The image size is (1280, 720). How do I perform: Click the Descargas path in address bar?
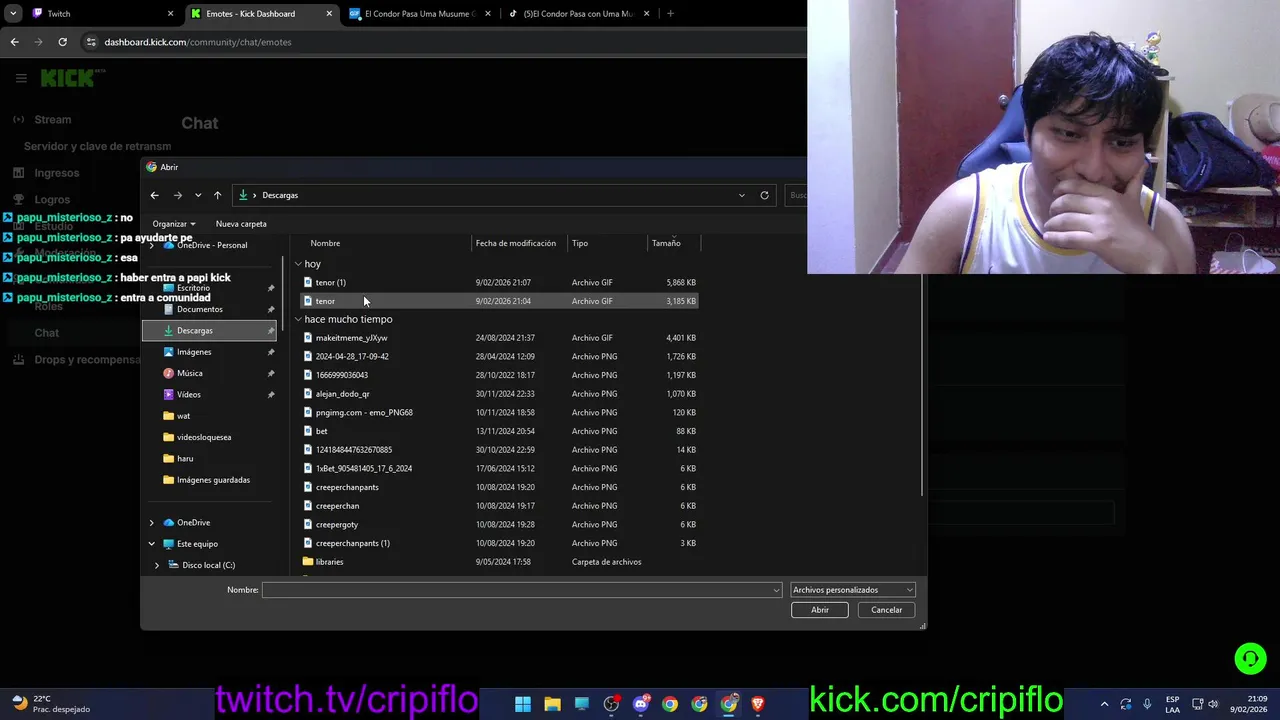click(280, 195)
